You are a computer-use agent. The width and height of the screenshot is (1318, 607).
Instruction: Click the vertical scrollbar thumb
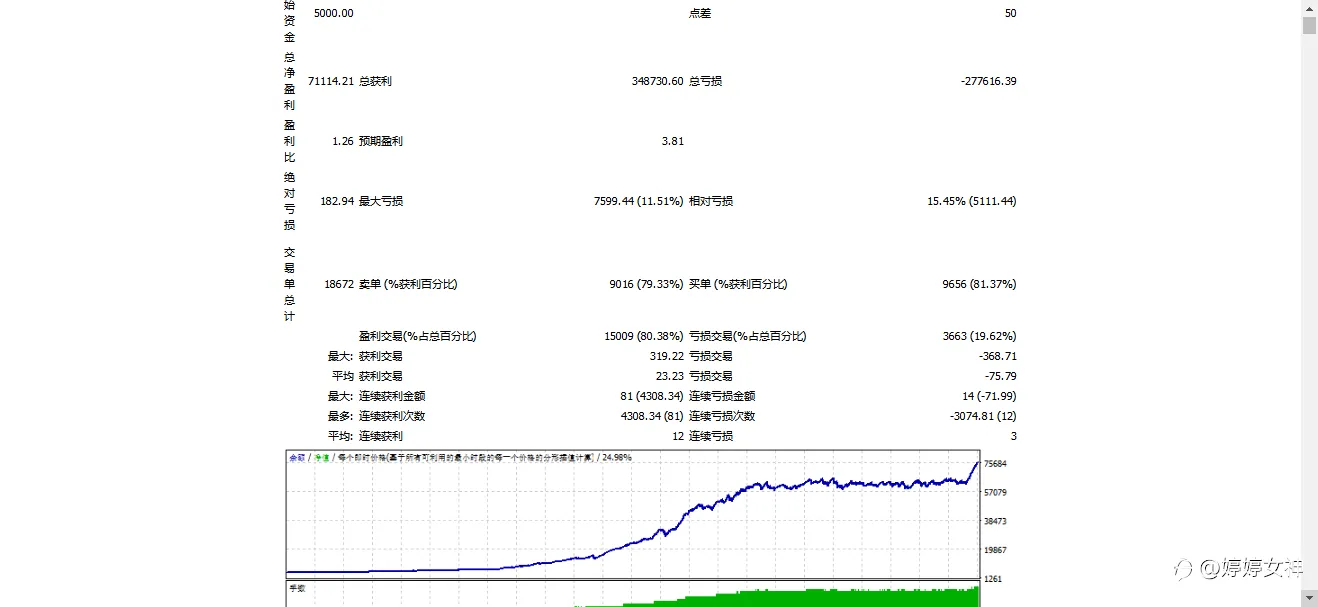(1309, 26)
